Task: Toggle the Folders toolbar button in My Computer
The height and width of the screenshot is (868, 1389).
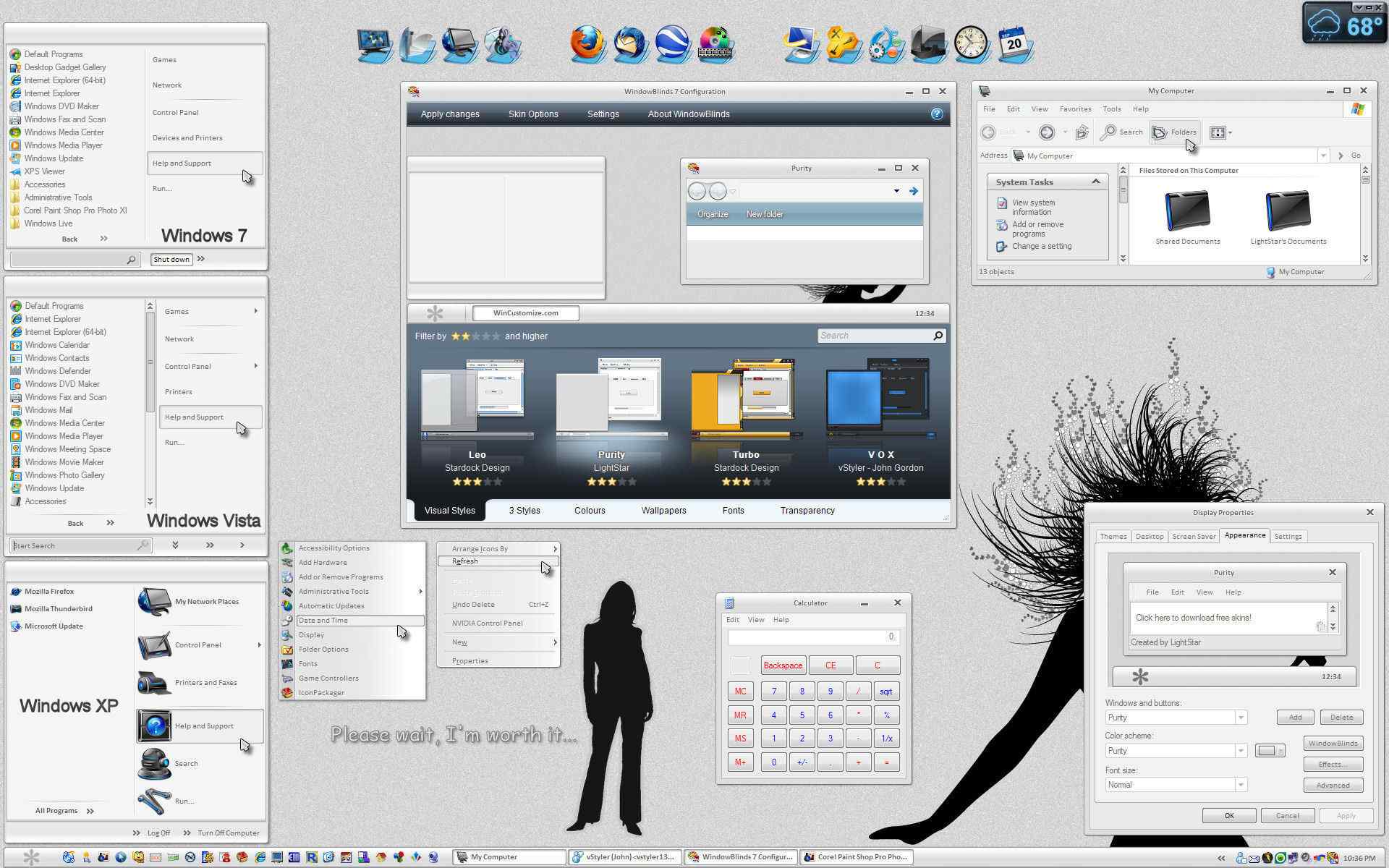Action: pos(1175,132)
